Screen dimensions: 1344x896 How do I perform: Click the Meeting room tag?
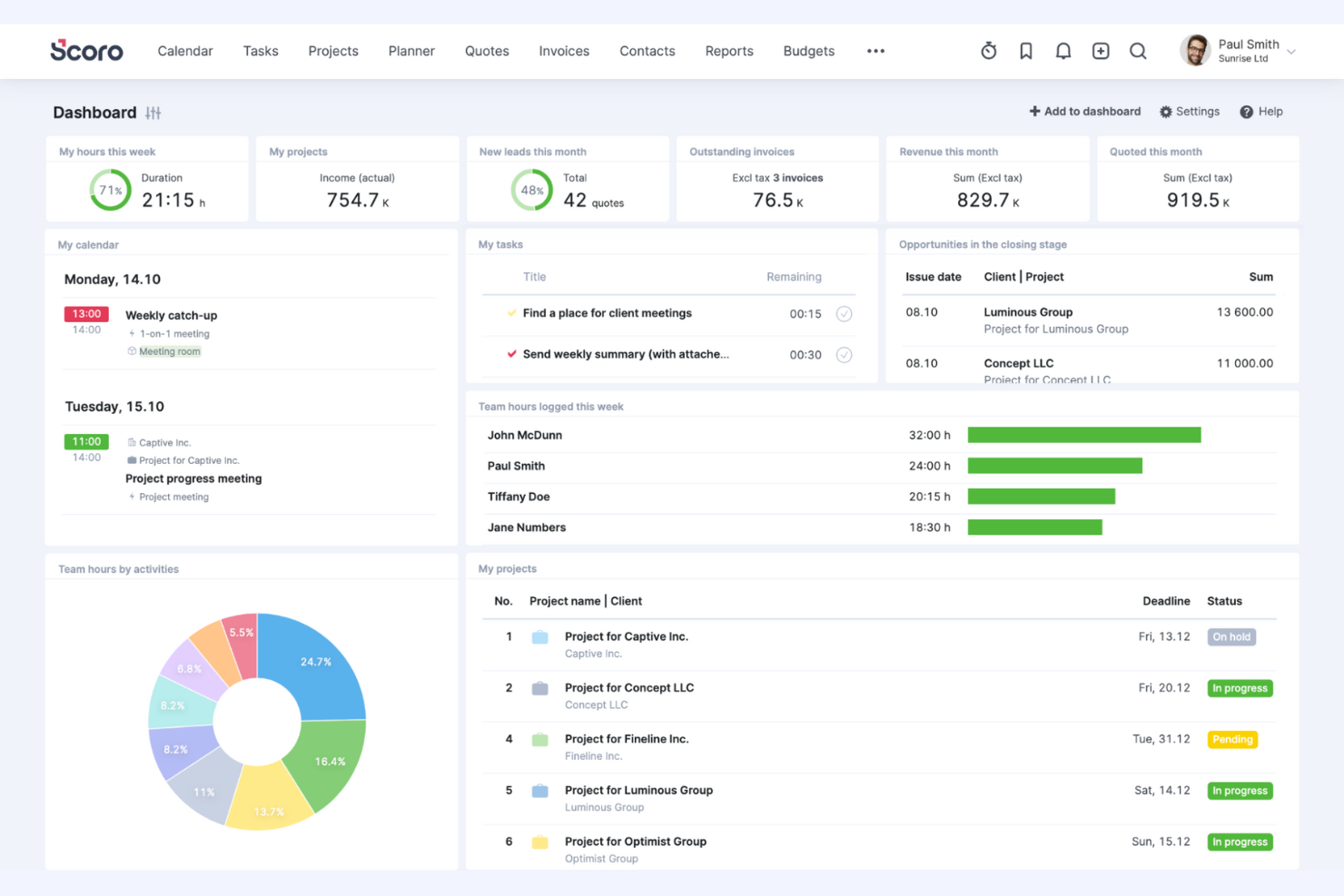[x=170, y=351]
